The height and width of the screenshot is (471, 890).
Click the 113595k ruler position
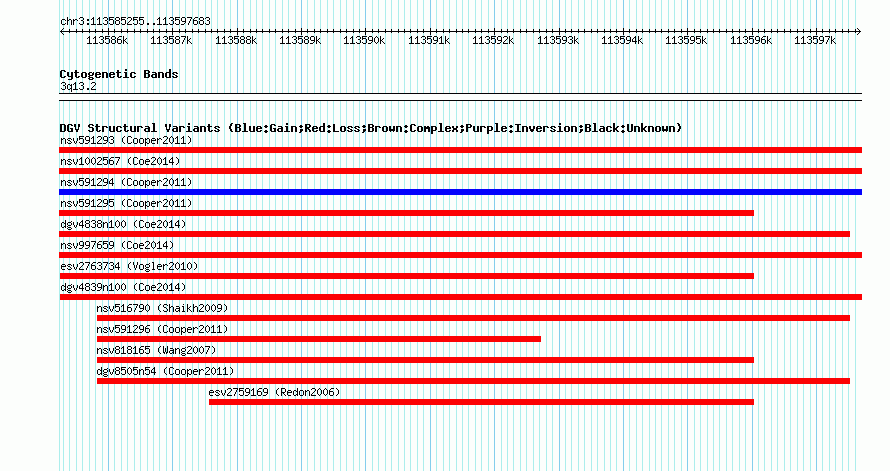686,40
